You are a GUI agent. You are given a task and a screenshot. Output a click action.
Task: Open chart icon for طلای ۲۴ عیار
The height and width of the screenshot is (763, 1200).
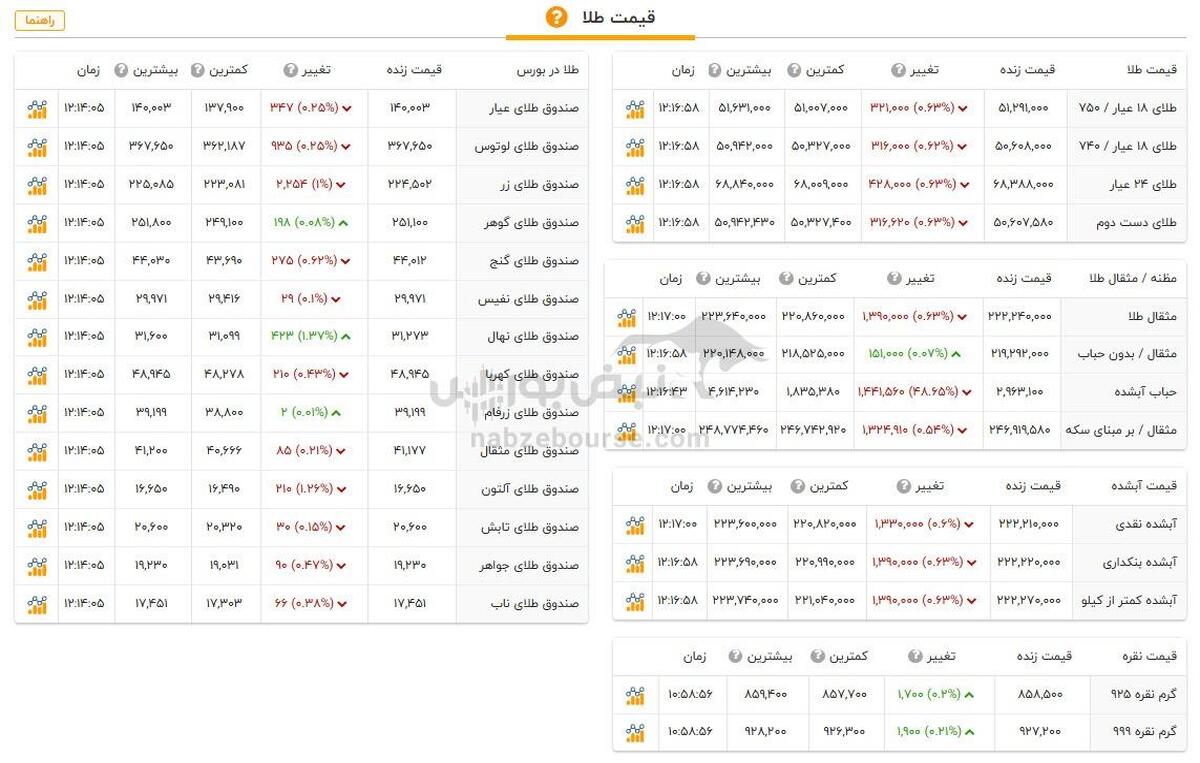635,185
